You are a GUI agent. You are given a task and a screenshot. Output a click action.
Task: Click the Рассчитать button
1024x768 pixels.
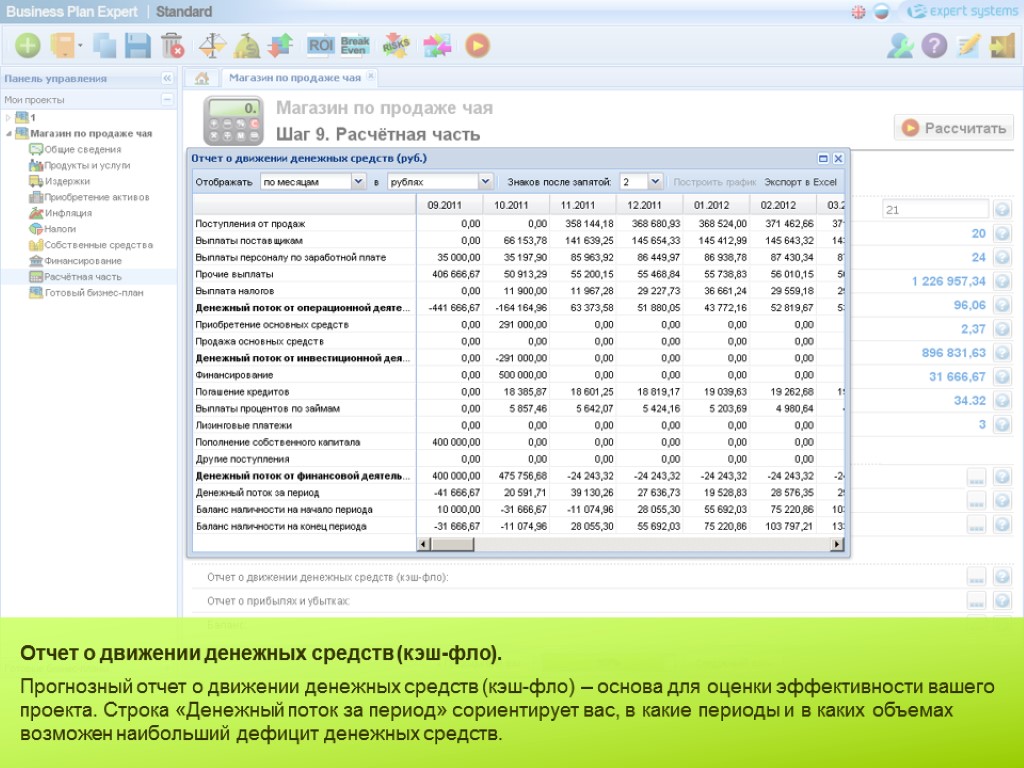953,128
